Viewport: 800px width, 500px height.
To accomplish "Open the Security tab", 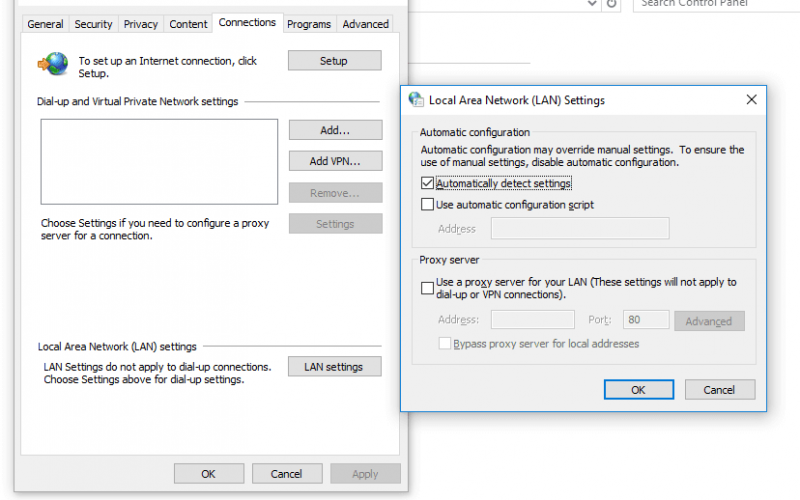I will [x=93, y=24].
